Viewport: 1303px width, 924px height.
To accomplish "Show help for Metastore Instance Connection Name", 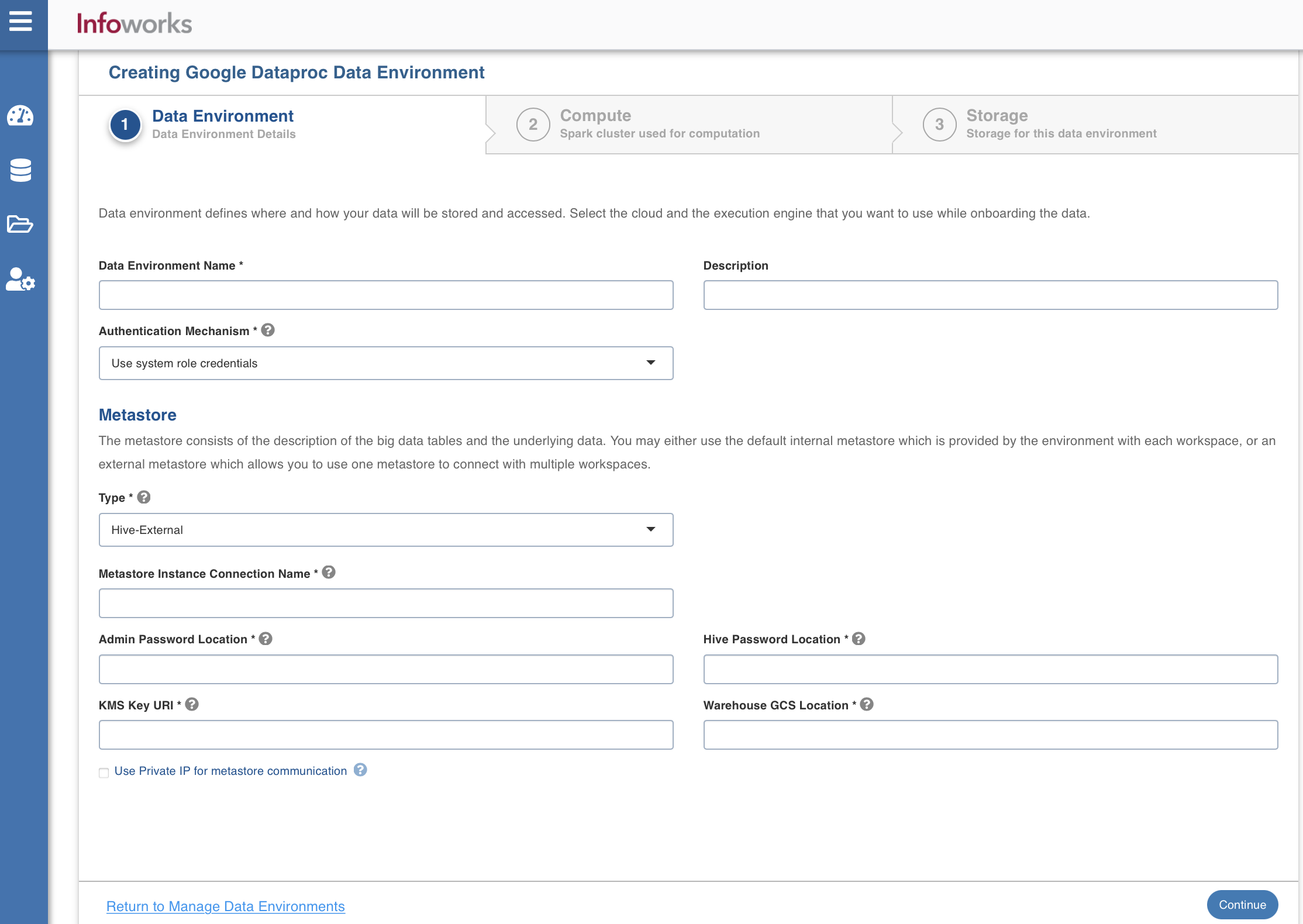I will (x=329, y=573).
